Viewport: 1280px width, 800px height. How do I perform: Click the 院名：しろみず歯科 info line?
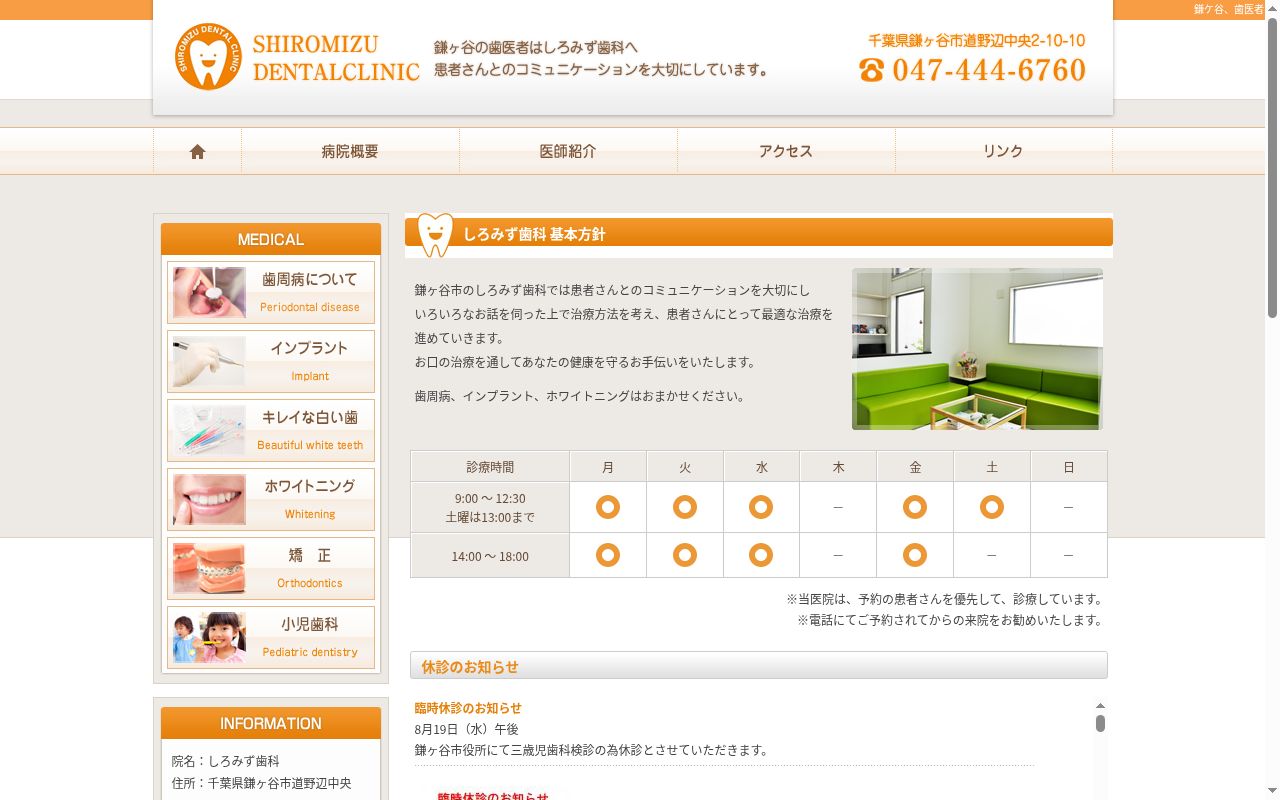226,761
